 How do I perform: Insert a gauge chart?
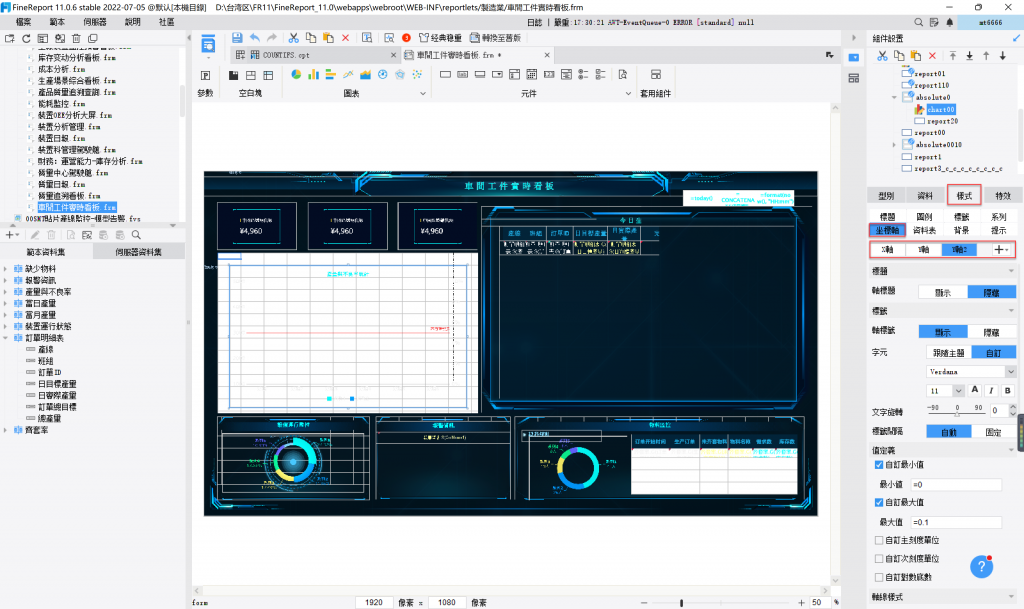[x=383, y=74]
